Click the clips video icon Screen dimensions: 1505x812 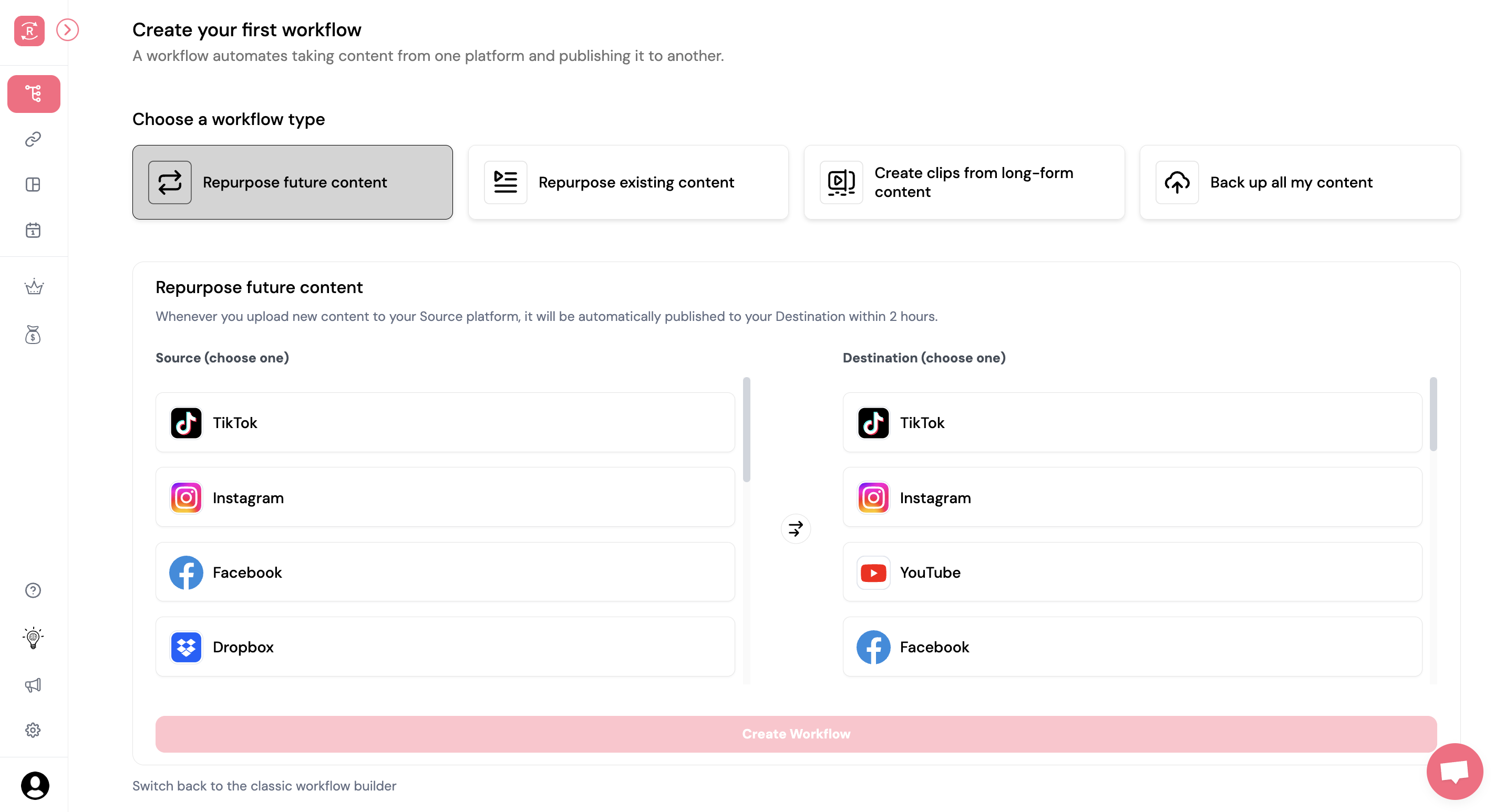[x=842, y=182]
